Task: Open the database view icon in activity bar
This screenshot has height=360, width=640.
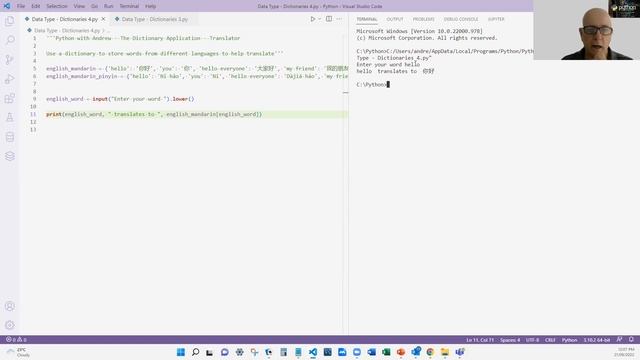Action: tap(9, 137)
